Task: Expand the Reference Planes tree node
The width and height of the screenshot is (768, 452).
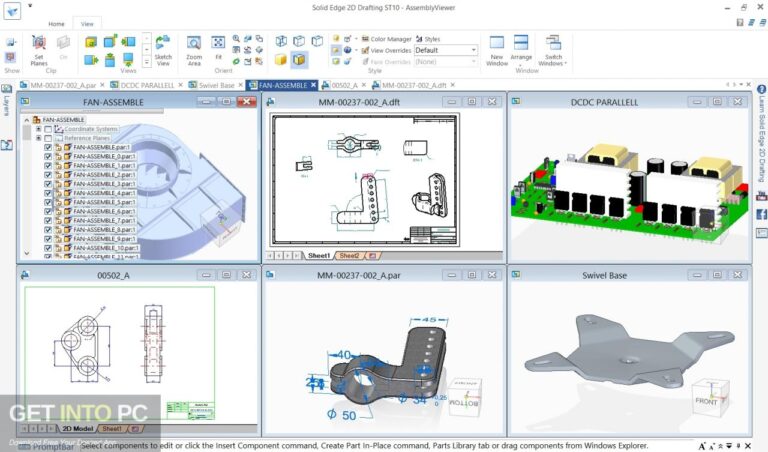Action: [38, 138]
